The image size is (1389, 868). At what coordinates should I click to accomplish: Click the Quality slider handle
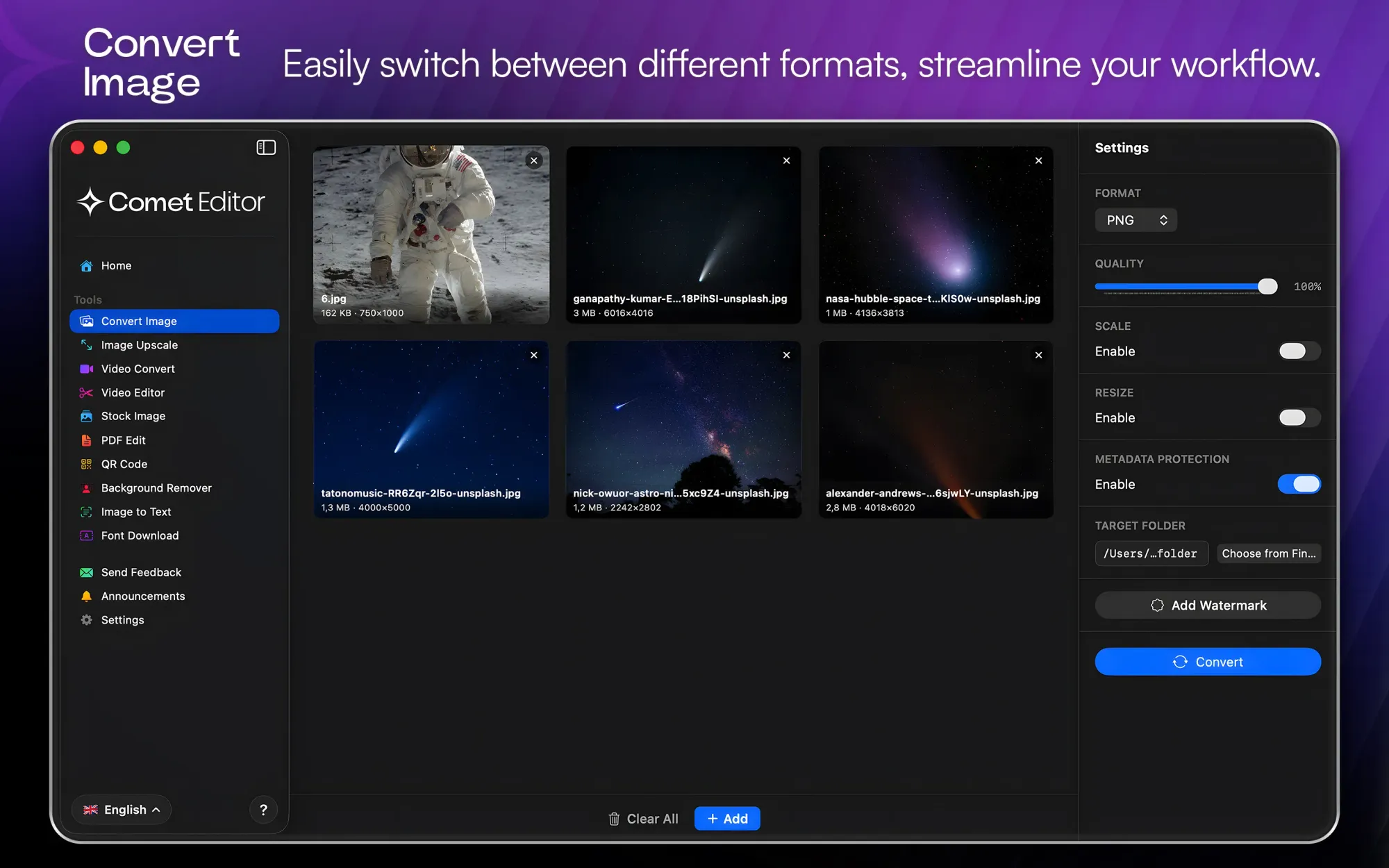tap(1267, 286)
